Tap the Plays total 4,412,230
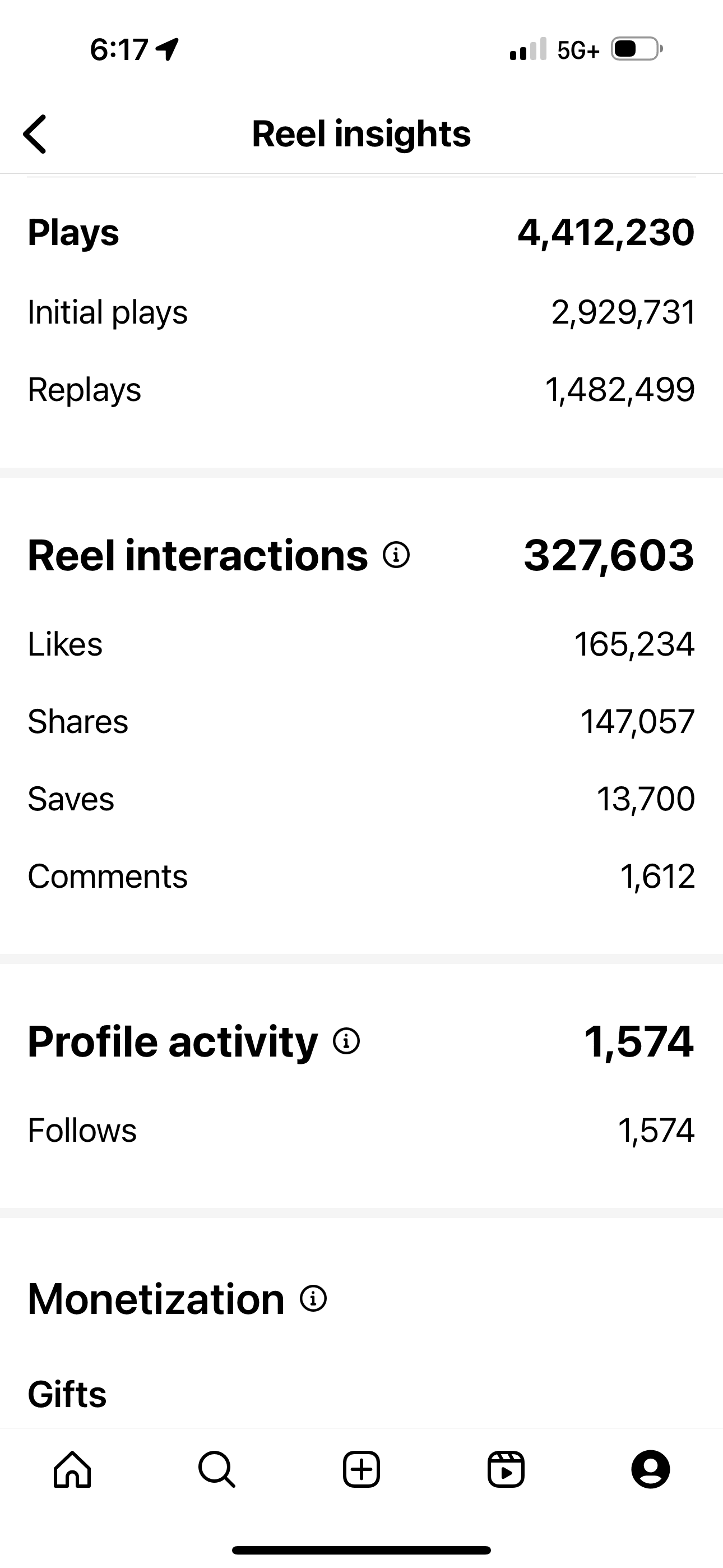The height and width of the screenshot is (1568, 723). [x=606, y=233]
